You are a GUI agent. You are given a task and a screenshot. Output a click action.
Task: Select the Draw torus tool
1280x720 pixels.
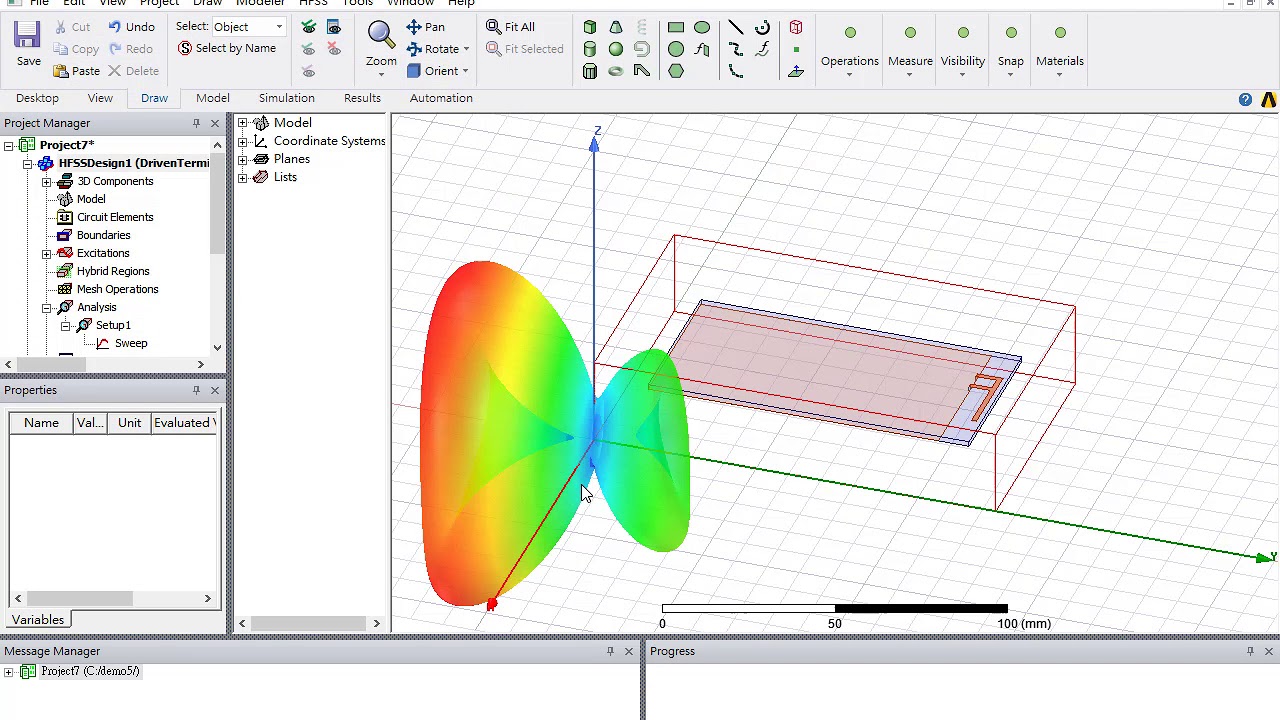tap(616, 71)
